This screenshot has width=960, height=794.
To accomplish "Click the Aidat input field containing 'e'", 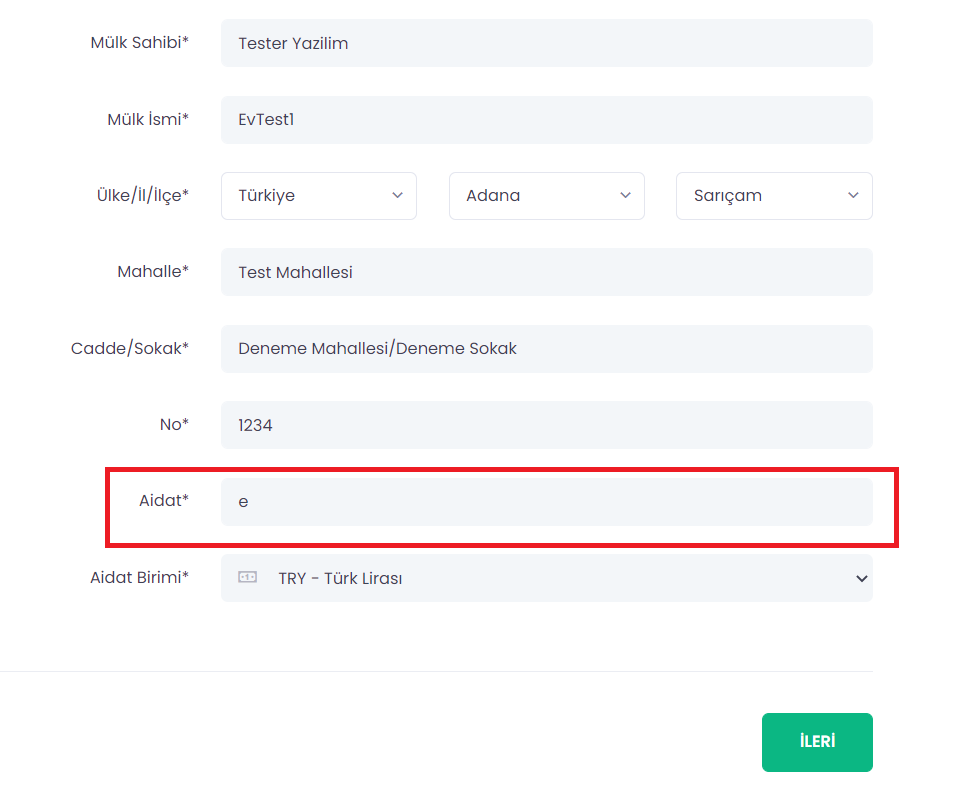I will (x=546, y=501).
